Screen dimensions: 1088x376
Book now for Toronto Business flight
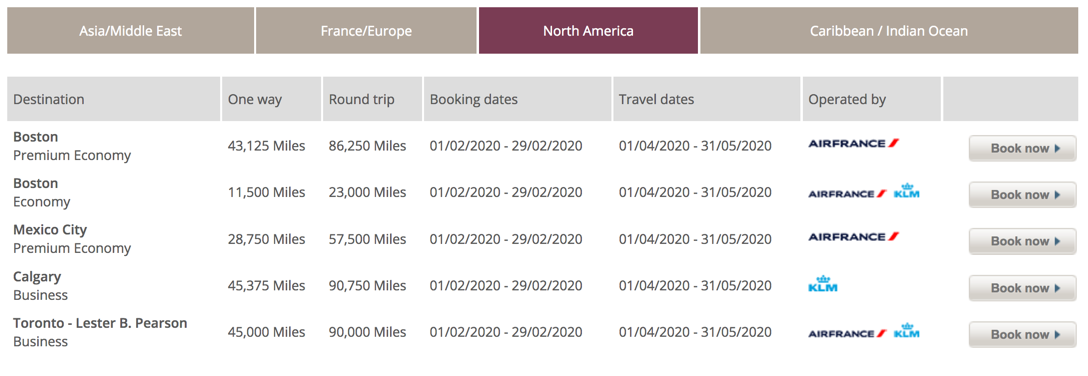pyautogui.click(x=1023, y=334)
